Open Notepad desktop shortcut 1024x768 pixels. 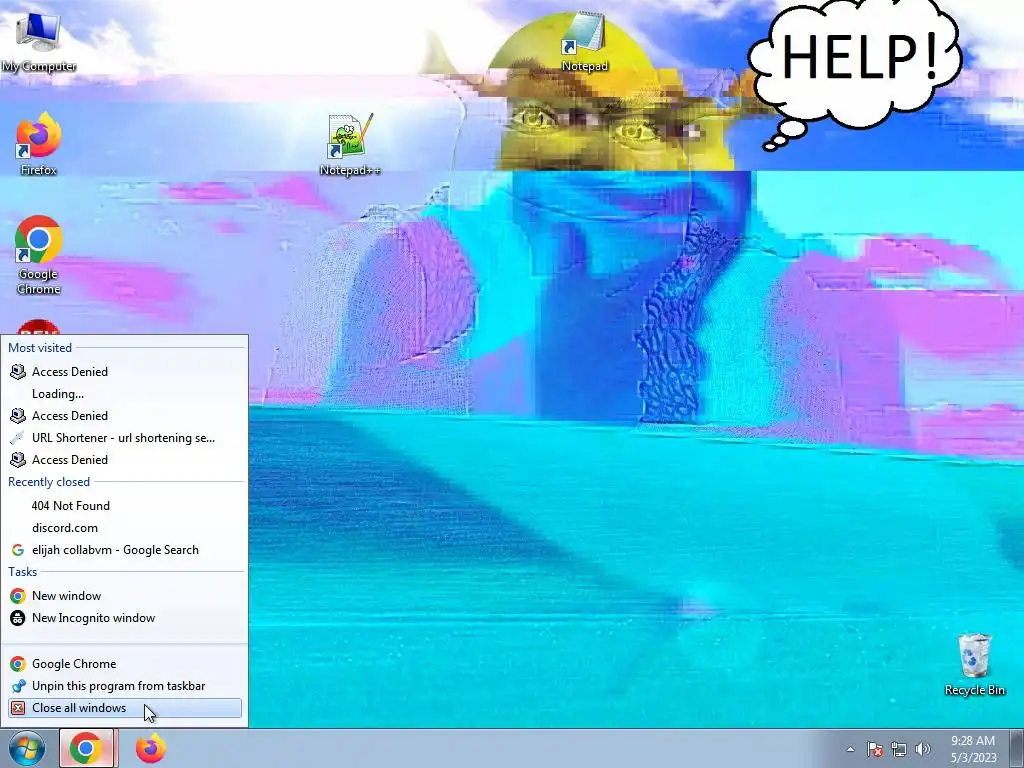[584, 40]
